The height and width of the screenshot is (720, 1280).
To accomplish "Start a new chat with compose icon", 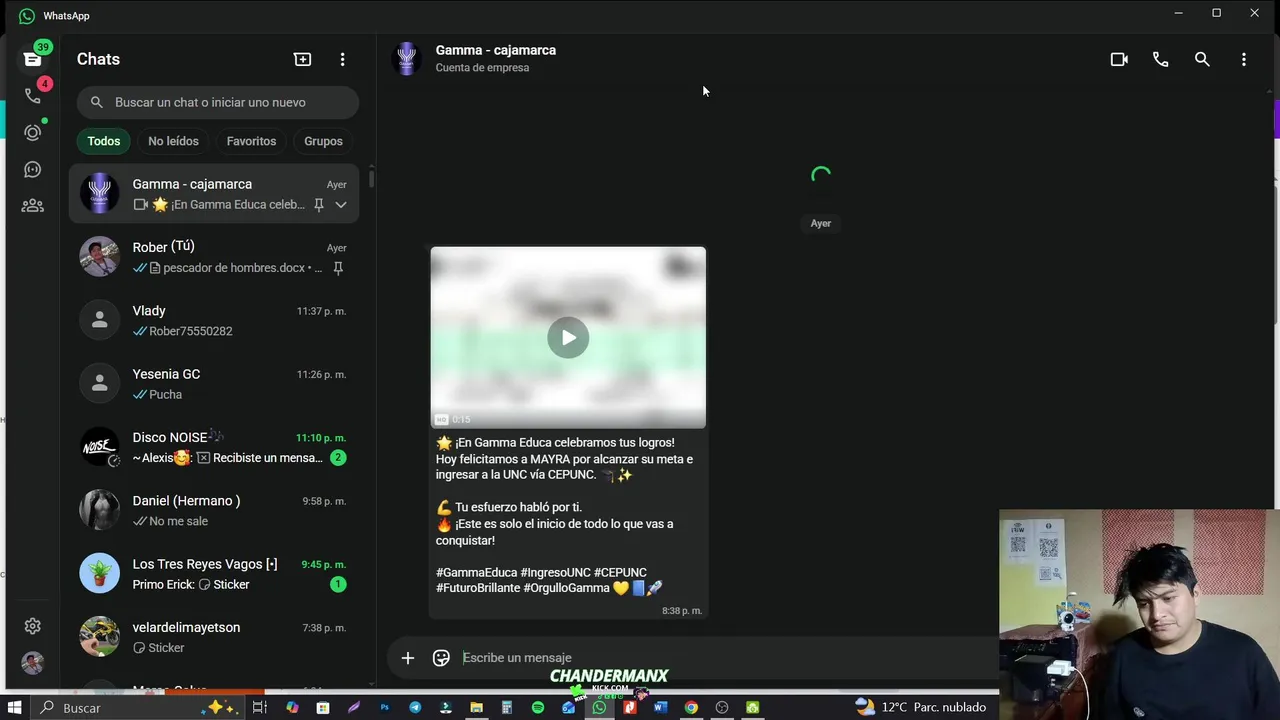I will pyautogui.click(x=302, y=60).
